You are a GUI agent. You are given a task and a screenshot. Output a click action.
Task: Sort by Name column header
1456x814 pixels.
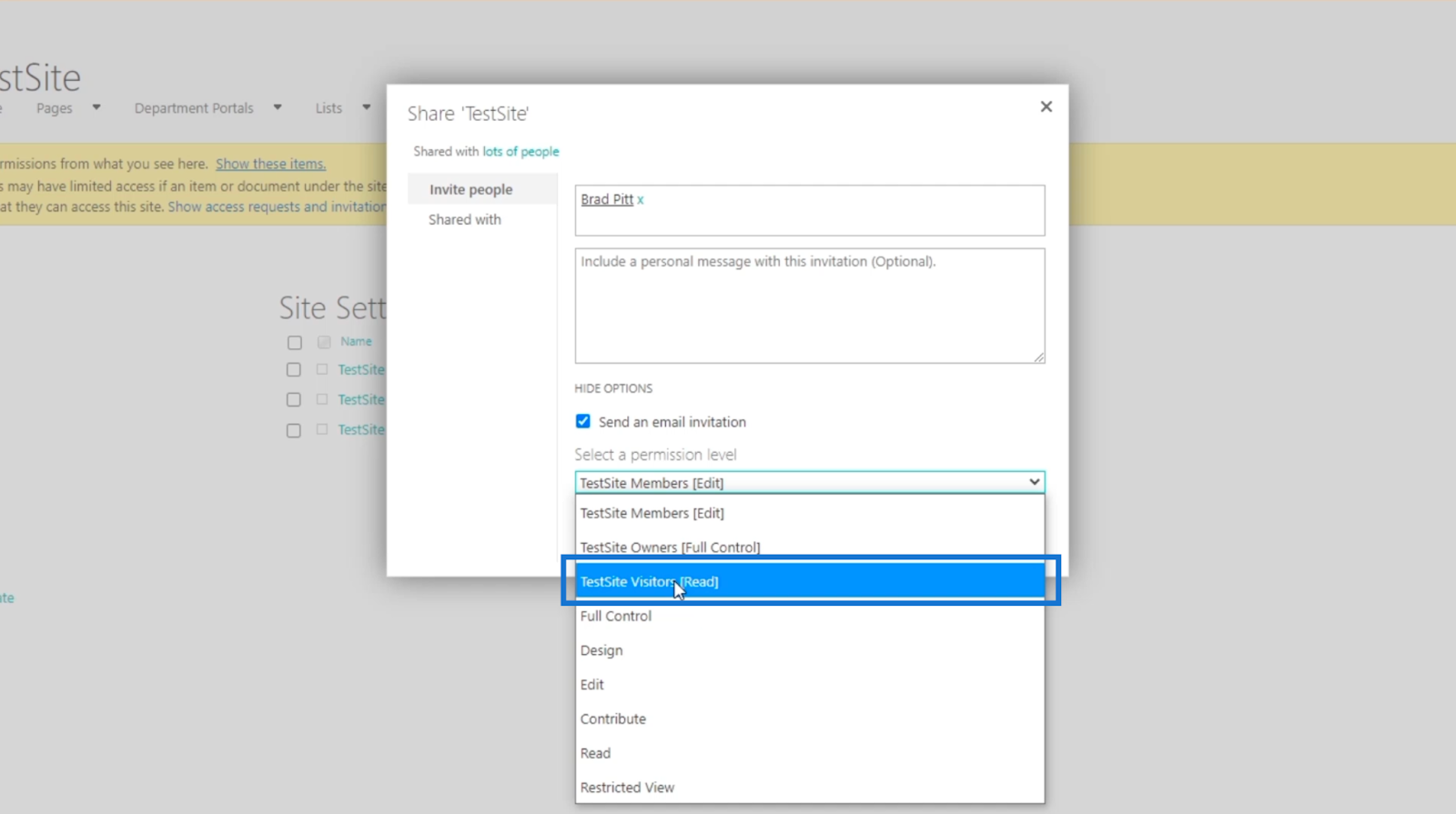pos(356,342)
